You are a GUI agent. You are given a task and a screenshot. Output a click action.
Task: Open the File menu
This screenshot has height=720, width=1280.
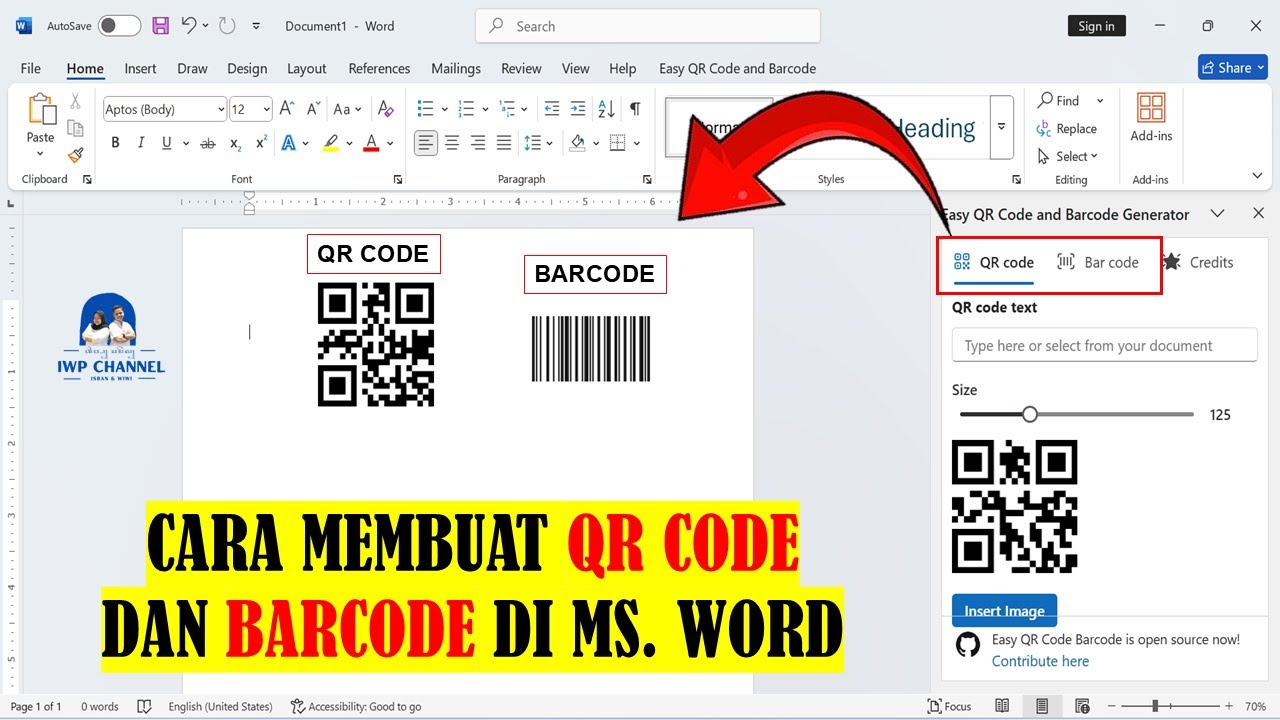pos(31,68)
